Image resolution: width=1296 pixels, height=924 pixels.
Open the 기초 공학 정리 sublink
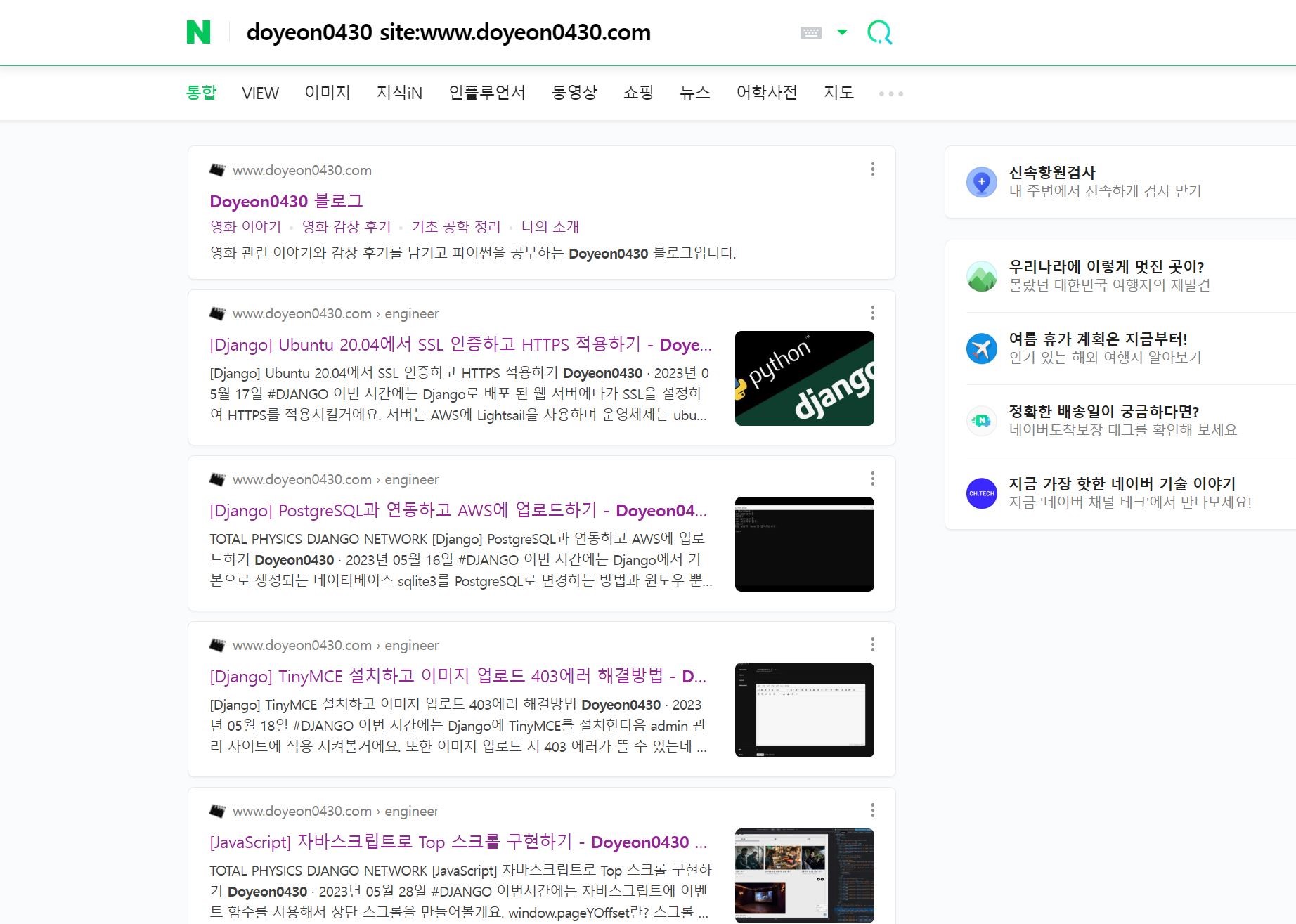(455, 226)
